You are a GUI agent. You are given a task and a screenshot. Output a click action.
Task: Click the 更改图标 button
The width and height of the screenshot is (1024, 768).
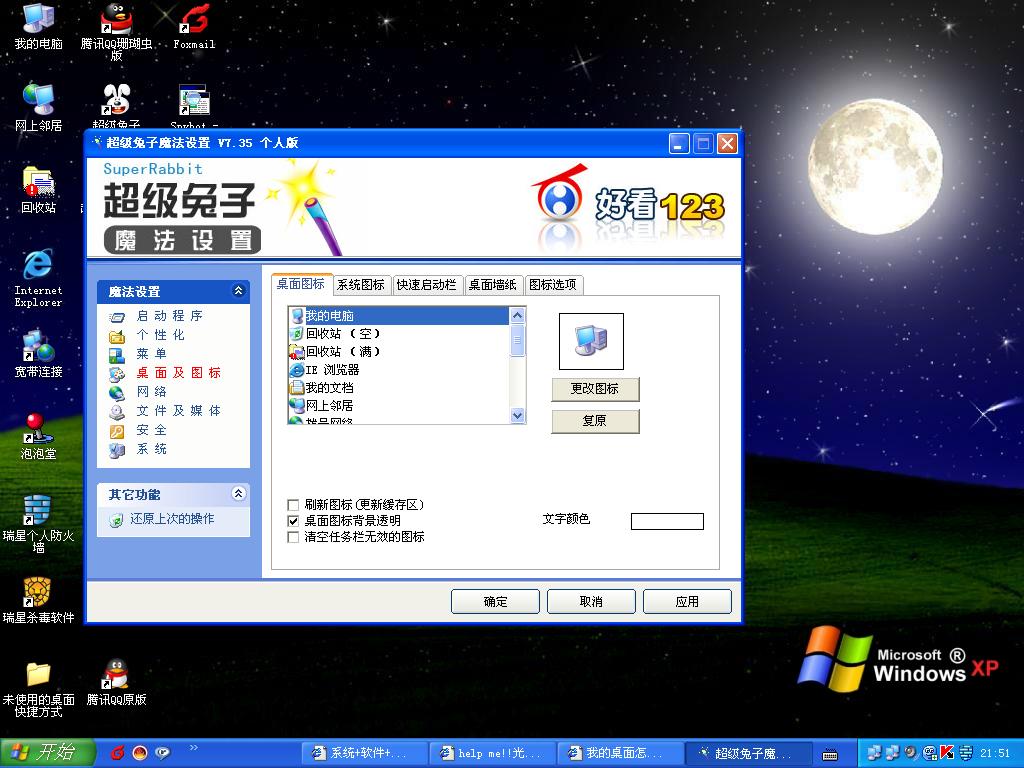coord(595,389)
